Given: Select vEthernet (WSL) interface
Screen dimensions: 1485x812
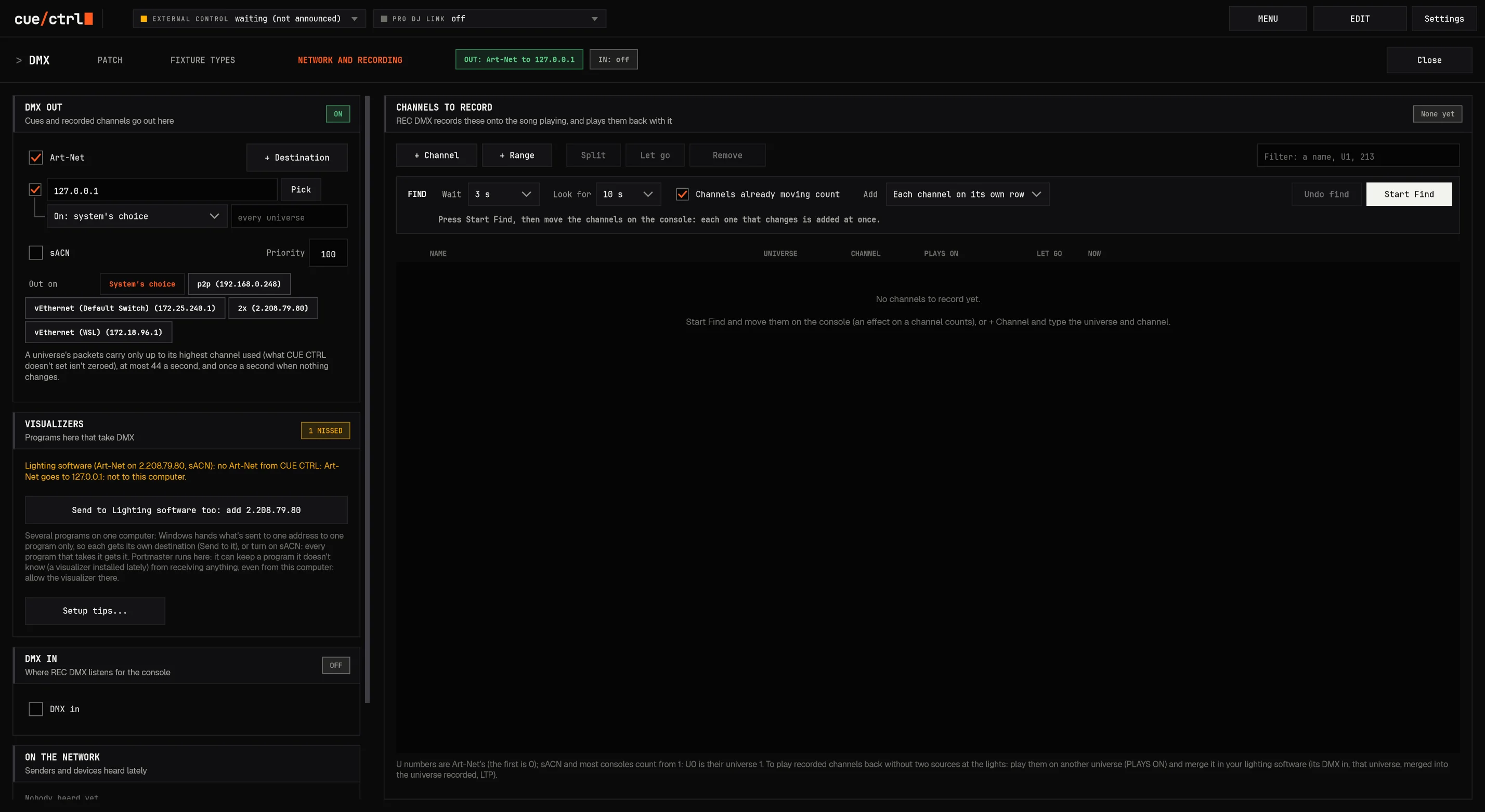Looking at the screenshot, I should 99,332.
